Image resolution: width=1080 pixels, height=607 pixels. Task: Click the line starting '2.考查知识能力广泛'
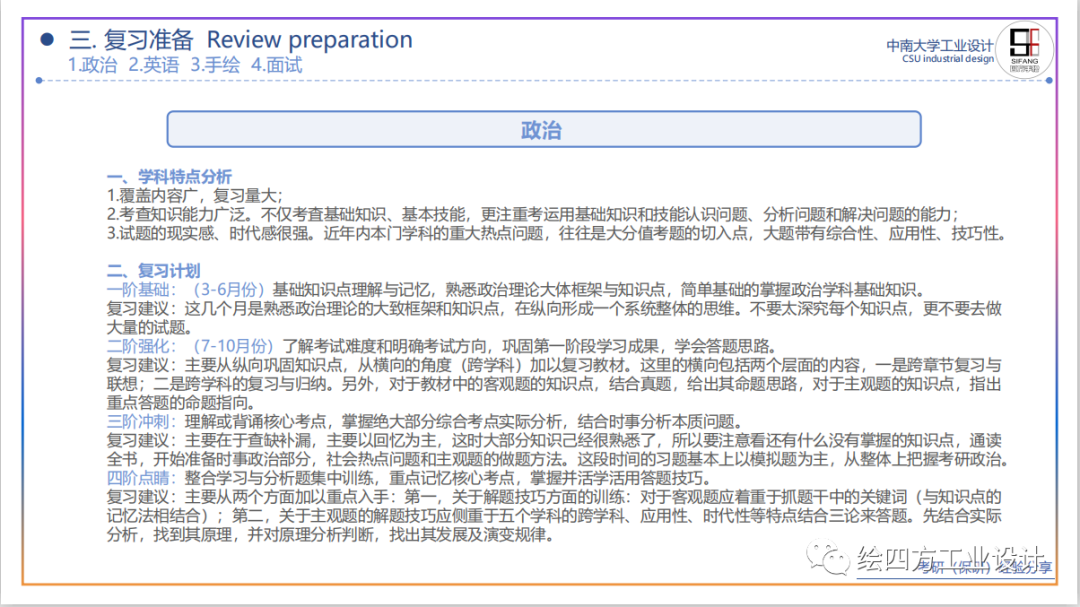coord(532,214)
